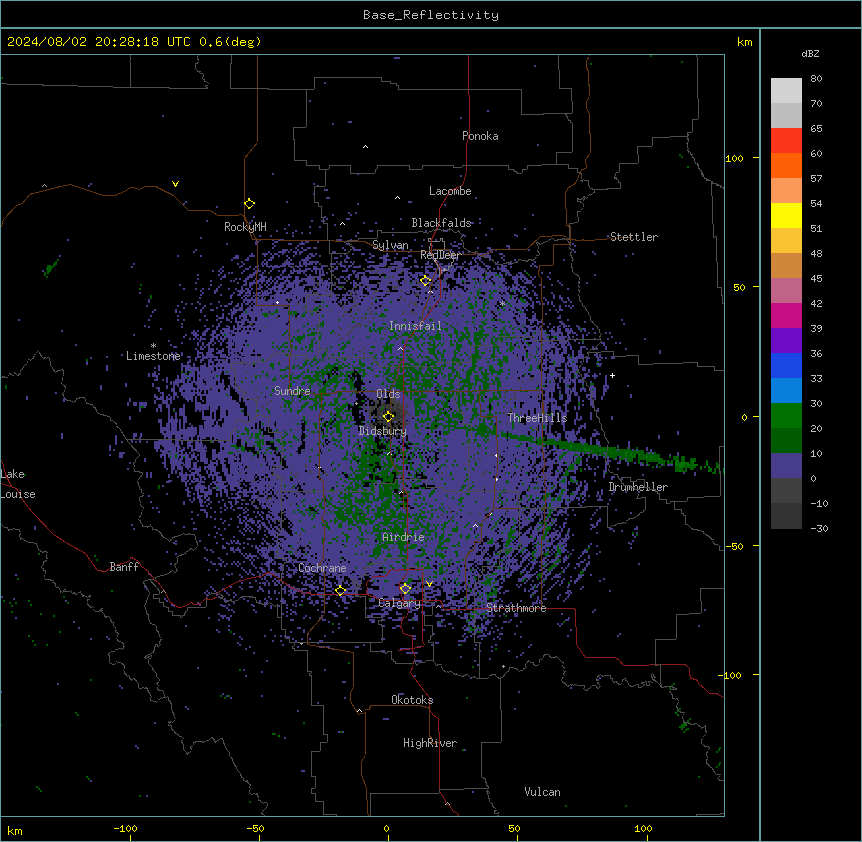Click the Stettler label
The width and height of the screenshot is (862, 842).
coord(634,237)
